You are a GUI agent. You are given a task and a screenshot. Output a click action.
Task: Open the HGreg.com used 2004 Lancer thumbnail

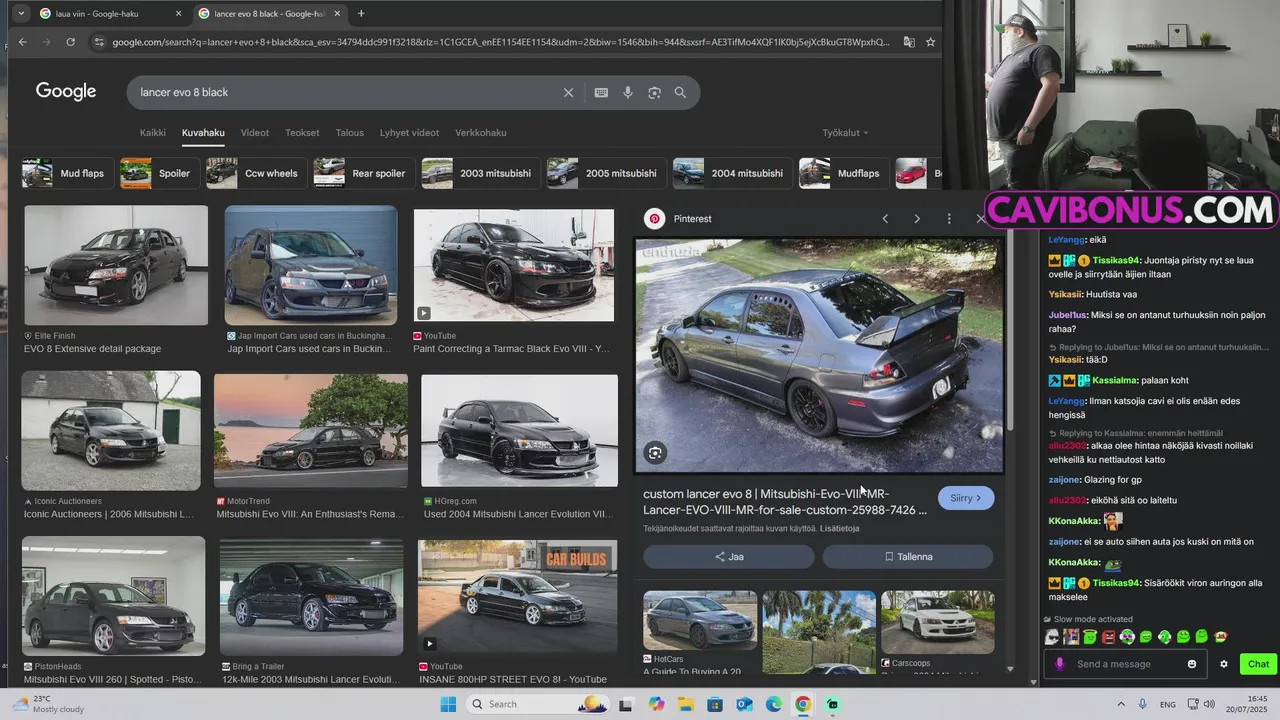pos(519,431)
